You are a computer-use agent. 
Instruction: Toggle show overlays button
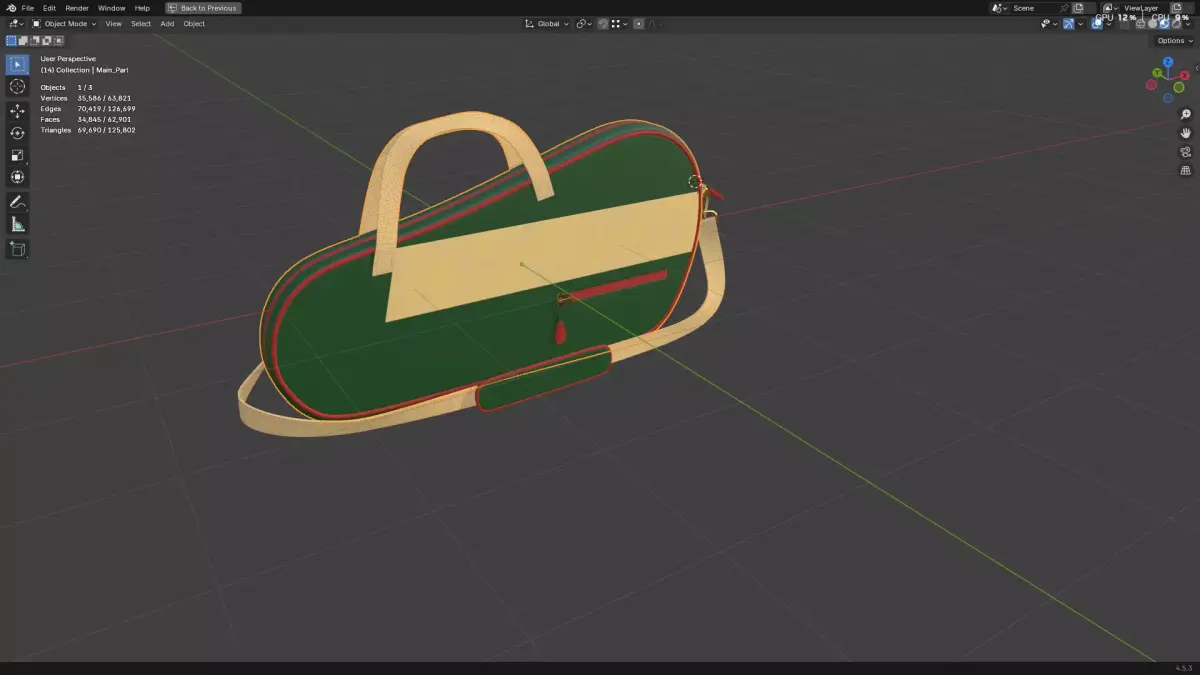click(1097, 24)
